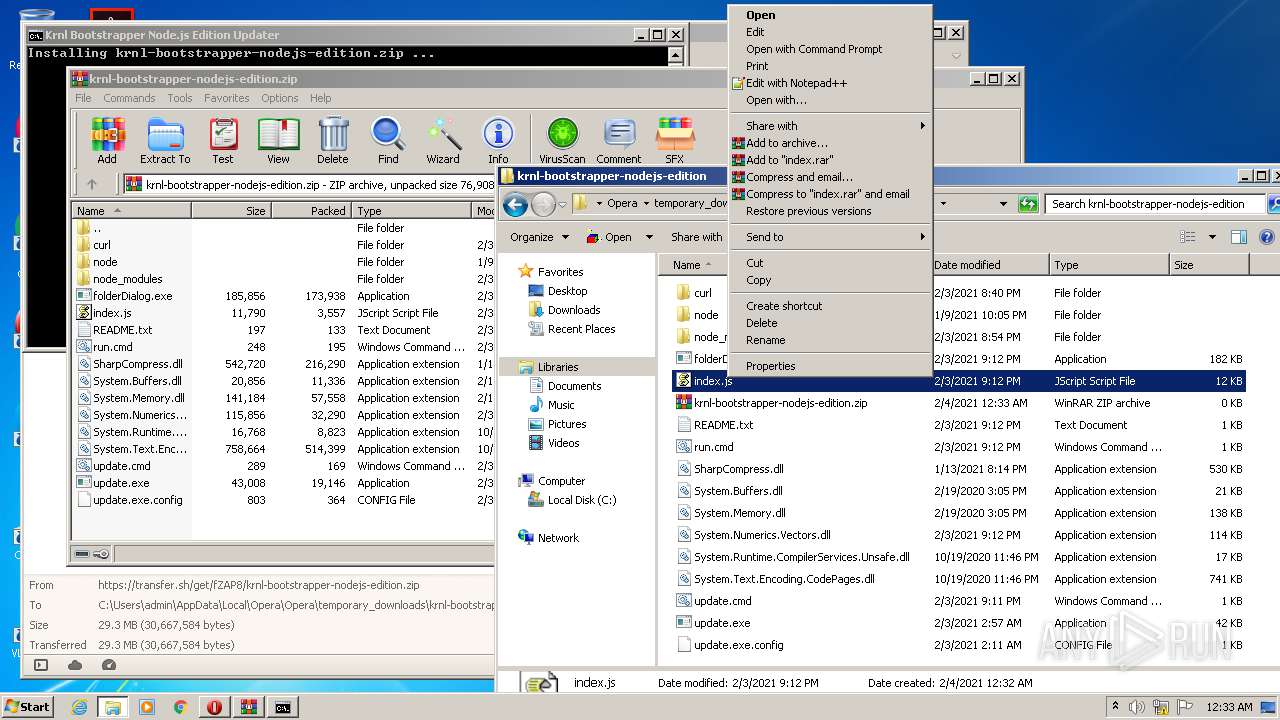
Task: Expand the change view dropdown arrow in Explorer
Action: (1212, 237)
